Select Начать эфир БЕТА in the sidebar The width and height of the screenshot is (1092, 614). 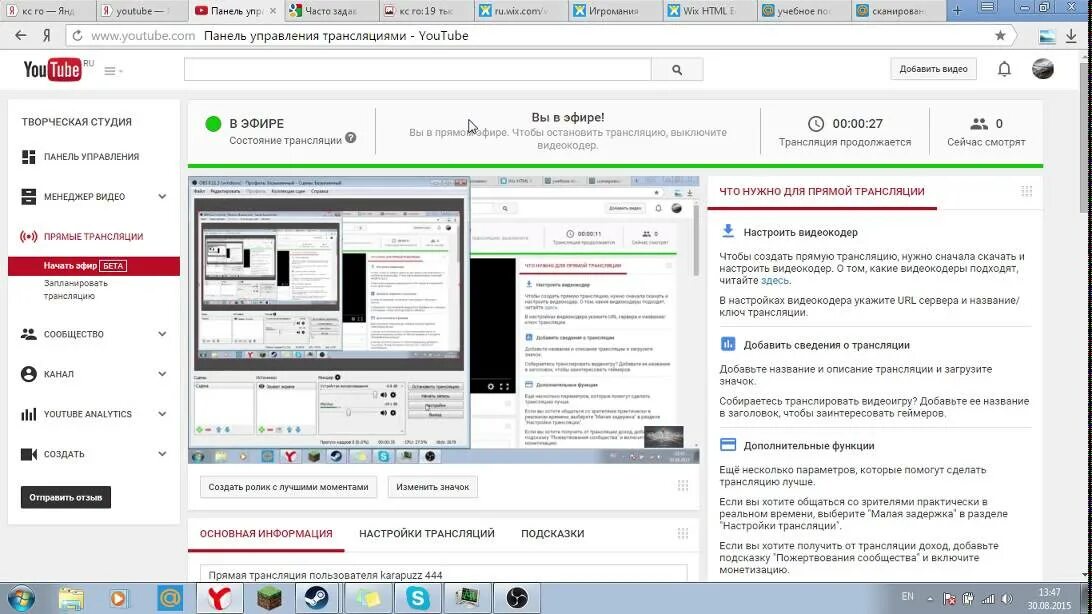[x=94, y=266]
